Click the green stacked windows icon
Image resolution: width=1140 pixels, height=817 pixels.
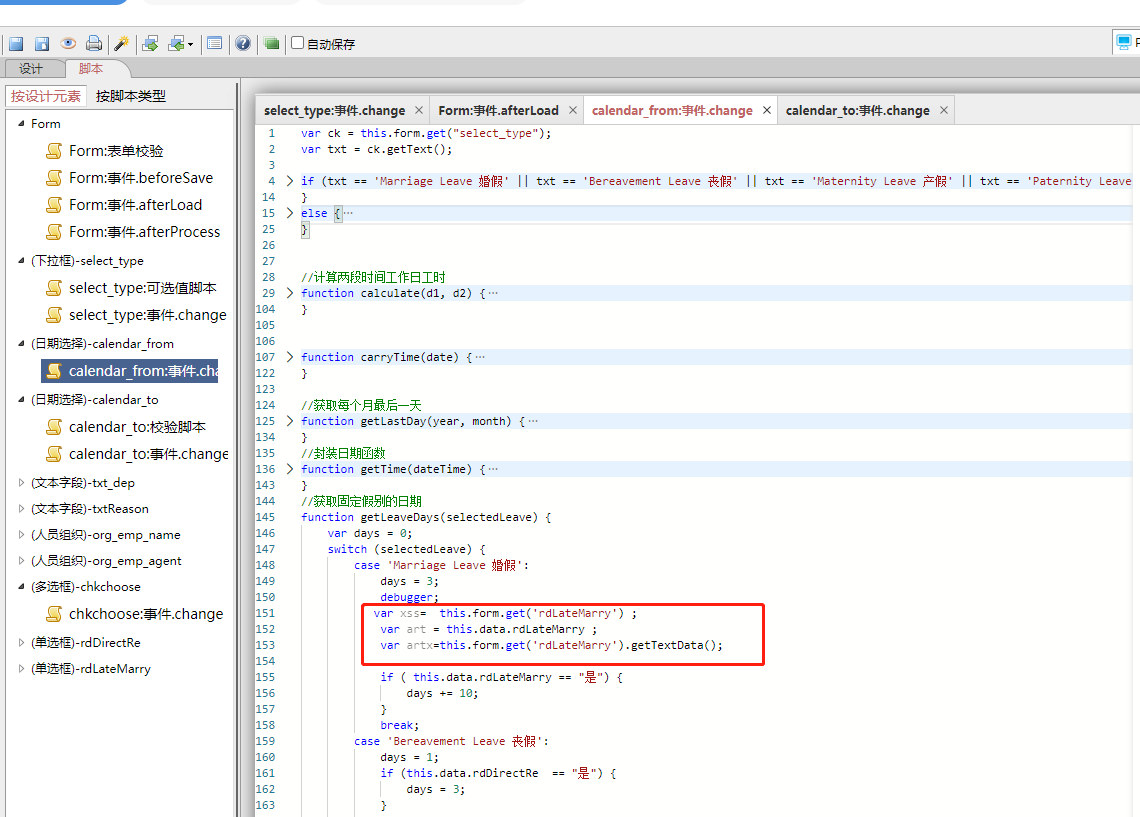click(x=271, y=44)
